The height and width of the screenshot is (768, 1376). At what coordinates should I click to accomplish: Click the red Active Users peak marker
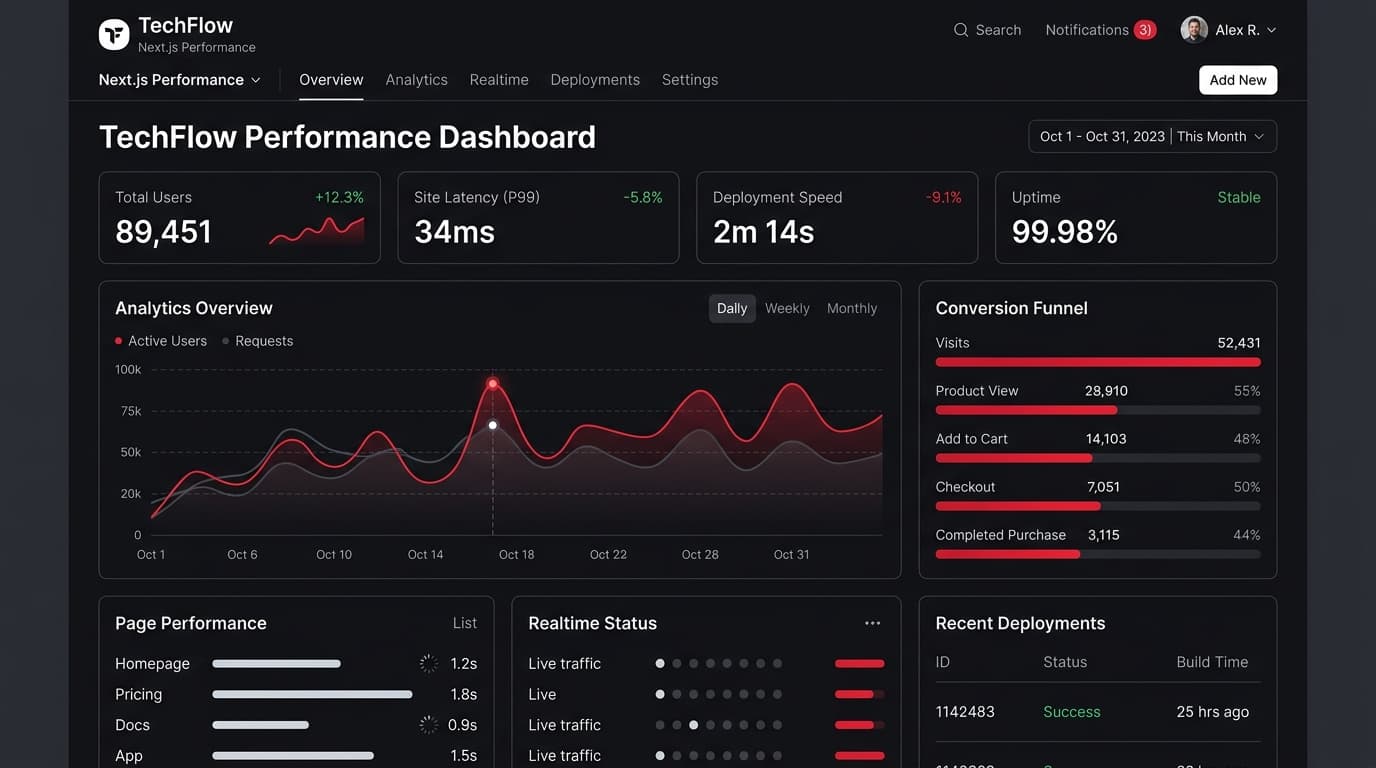pyautogui.click(x=493, y=384)
